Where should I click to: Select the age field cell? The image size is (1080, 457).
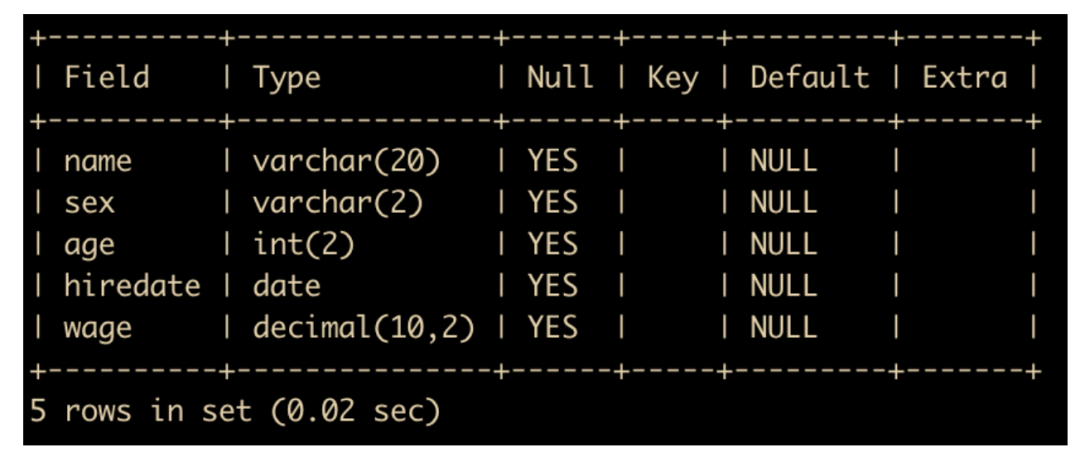(x=90, y=246)
